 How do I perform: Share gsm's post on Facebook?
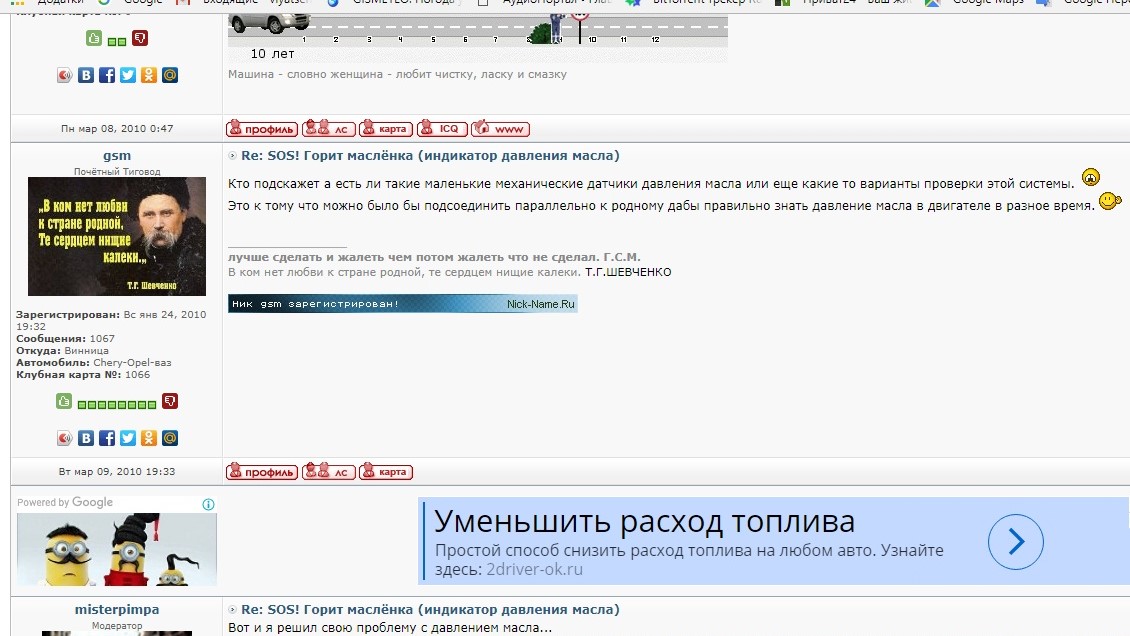[107, 438]
